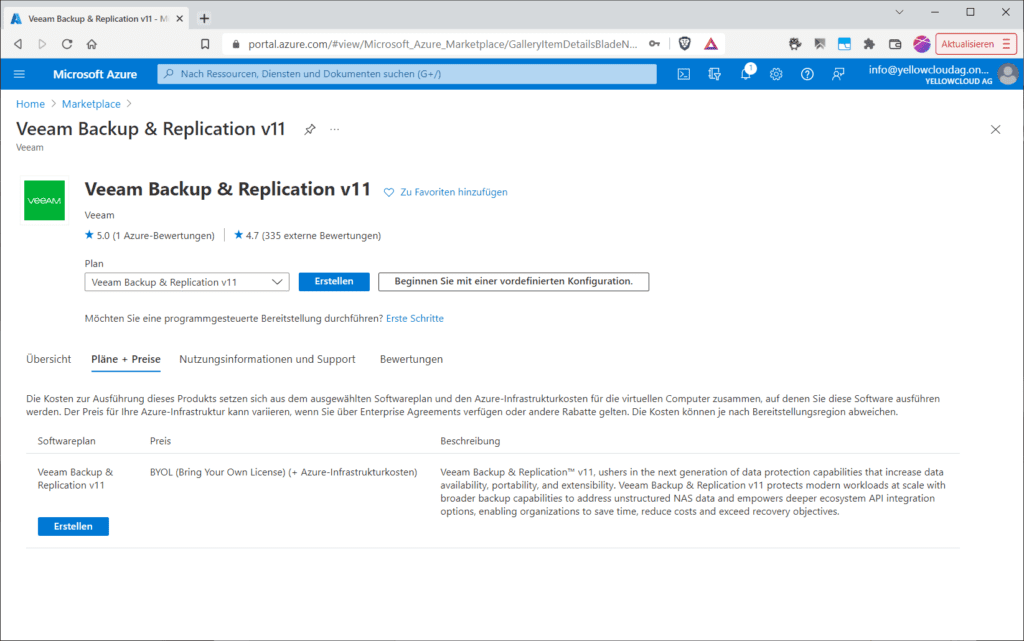This screenshot has width=1024, height=641.
Task: Open the browser extensions puzzle icon
Action: pos(869,44)
